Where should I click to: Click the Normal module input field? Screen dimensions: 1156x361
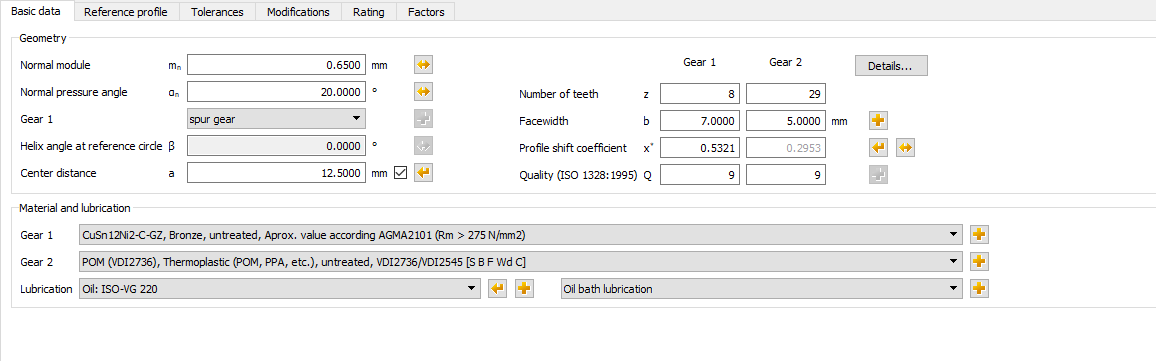276,65
